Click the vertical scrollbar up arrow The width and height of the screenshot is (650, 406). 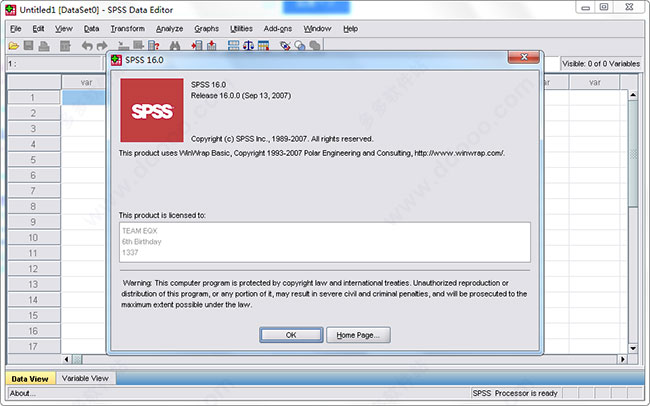coord(633,95)
